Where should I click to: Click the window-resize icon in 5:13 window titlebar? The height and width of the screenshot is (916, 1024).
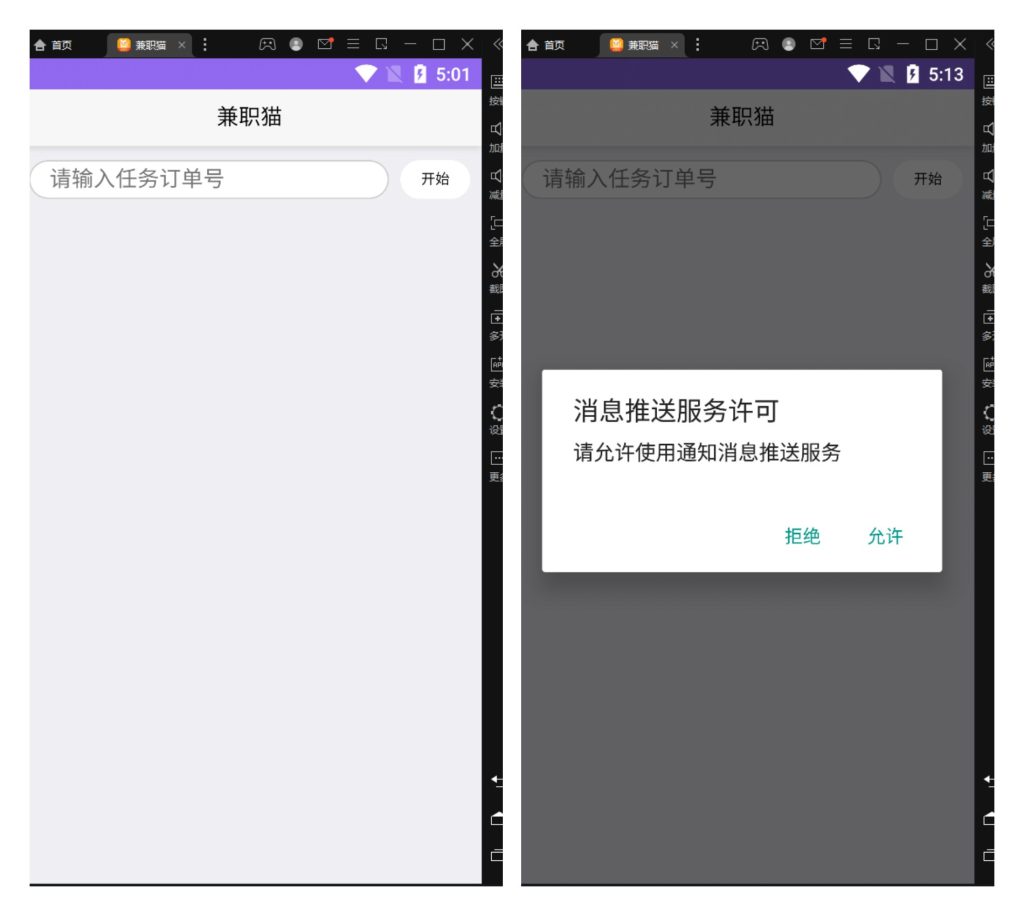pyautogui.click(x=874, y=44)
